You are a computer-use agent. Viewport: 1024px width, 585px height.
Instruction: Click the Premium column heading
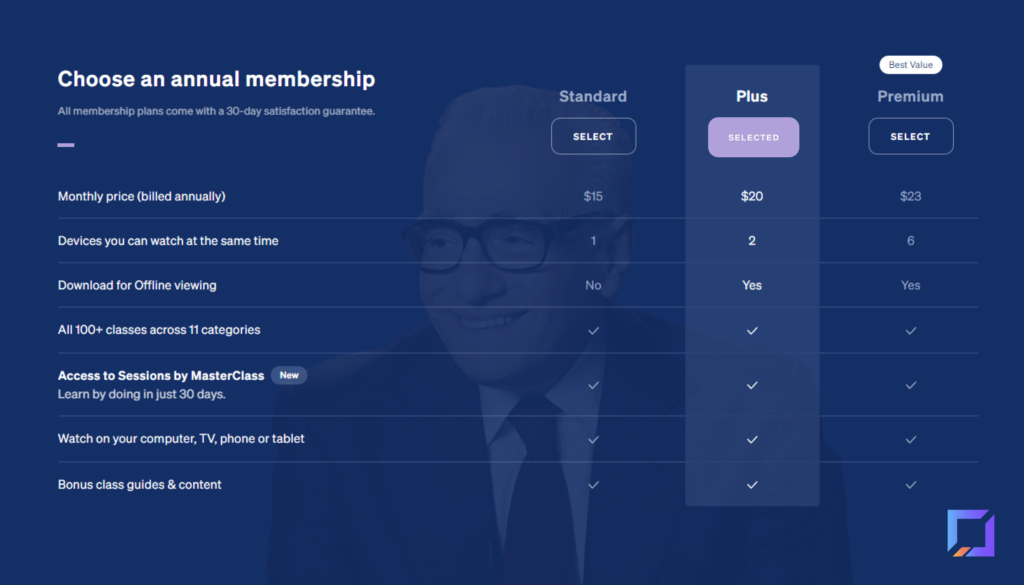tap(910, 97)
